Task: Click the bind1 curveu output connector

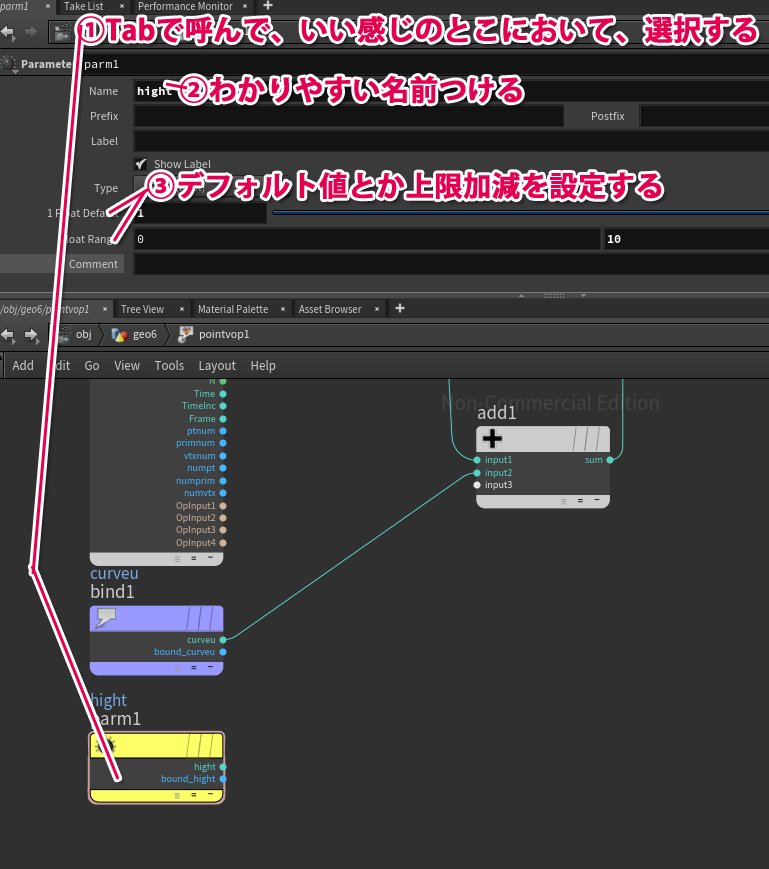Action: (x=223, y=640)
